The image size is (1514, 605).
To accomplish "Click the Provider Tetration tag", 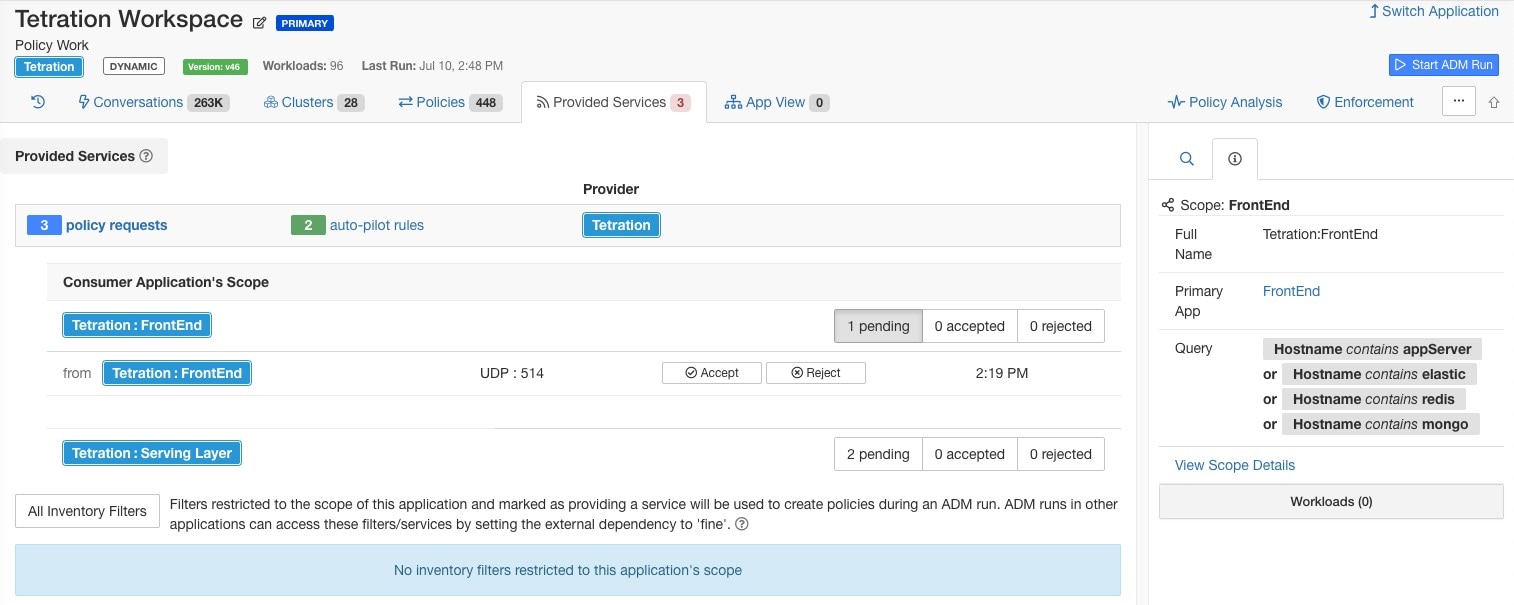I will 621,225.
